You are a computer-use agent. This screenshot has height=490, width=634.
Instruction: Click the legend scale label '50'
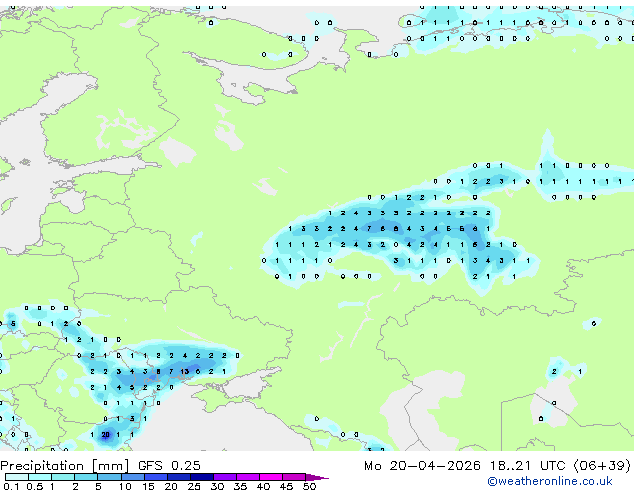(309, 486)
